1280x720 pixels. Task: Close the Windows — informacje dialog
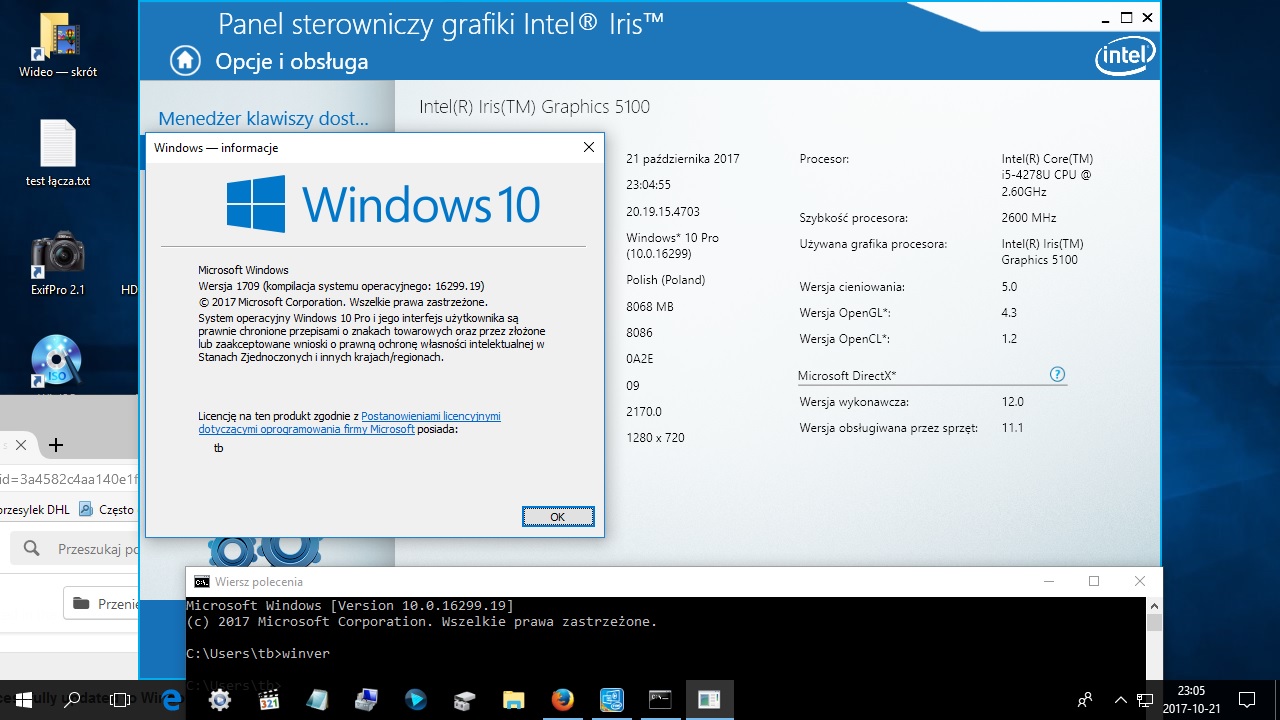click(589, 147)
